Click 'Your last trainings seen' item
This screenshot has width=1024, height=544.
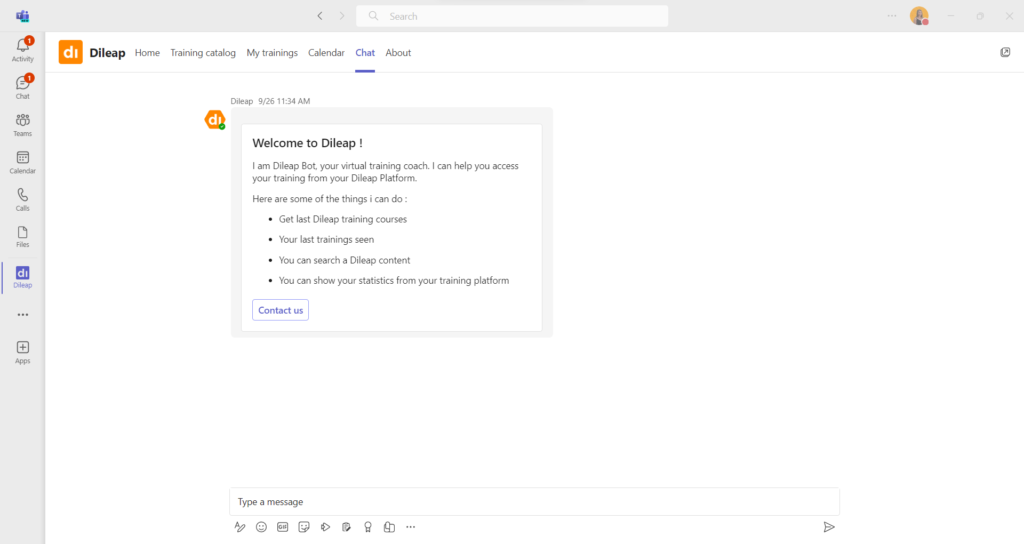(x=326, y=240)
